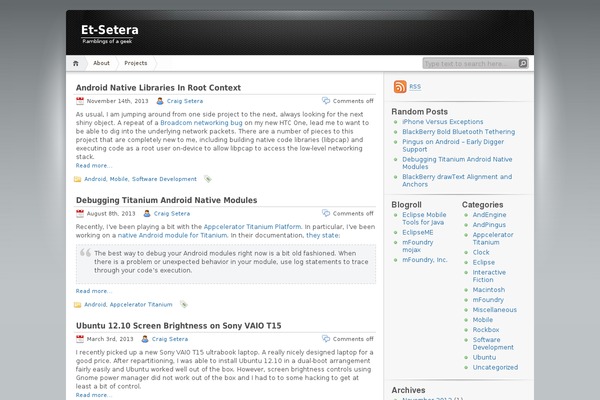
Task: Open Pingus on Android – Early Digger Support
Action: pos(453,145)
